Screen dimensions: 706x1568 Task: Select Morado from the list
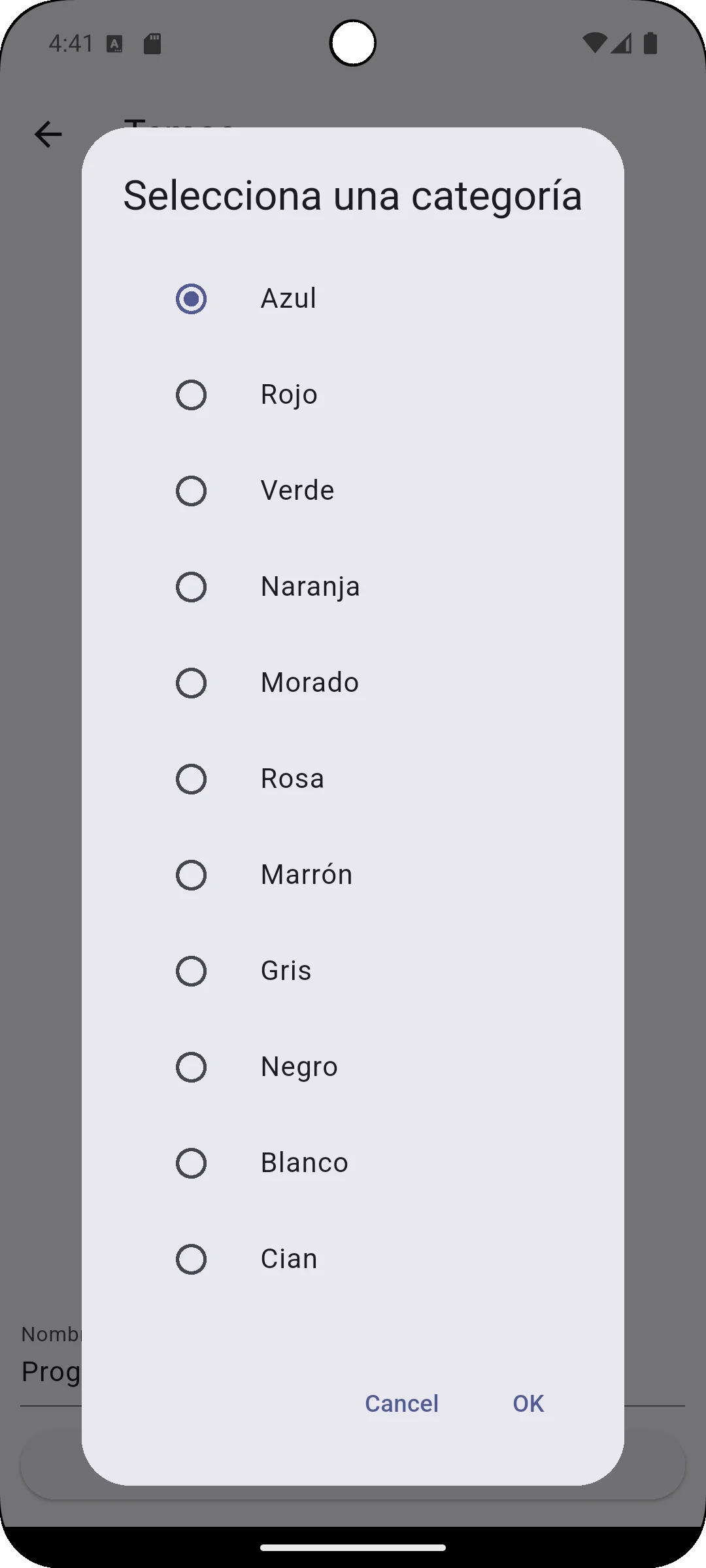point(191,683)
